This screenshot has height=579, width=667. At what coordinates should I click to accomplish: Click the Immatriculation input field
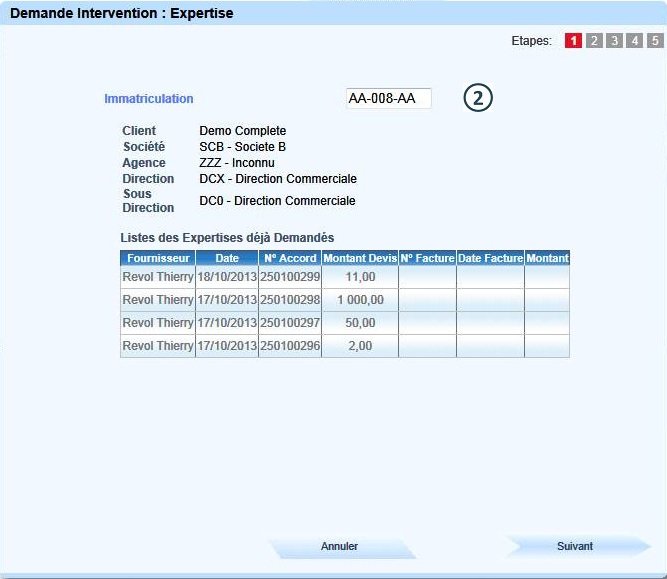point(388,98)
